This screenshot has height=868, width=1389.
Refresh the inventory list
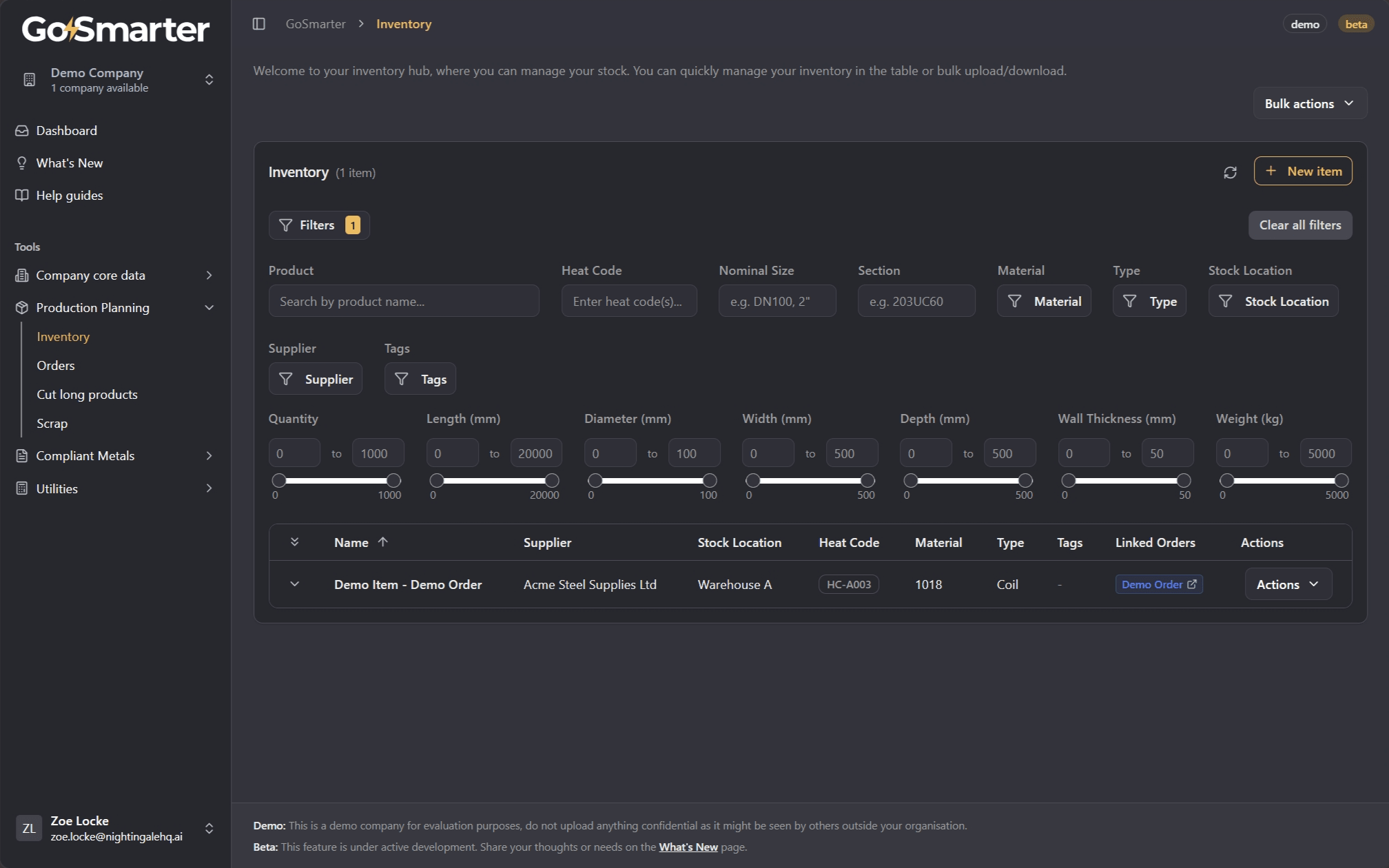tap(1230, 172)
